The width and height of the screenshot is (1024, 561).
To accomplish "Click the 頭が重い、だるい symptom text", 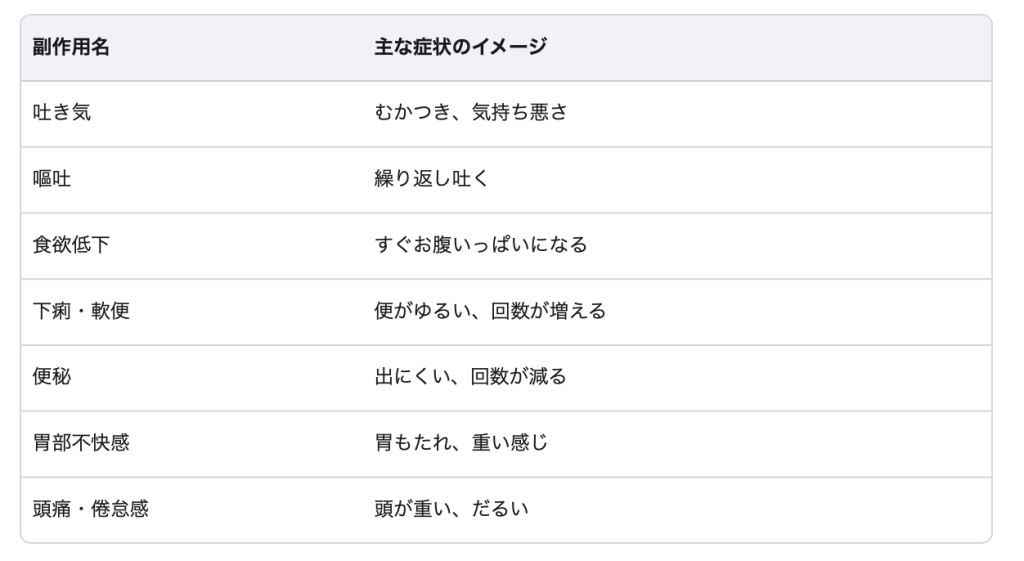I will pyautogui.click(x=451, y=510).
